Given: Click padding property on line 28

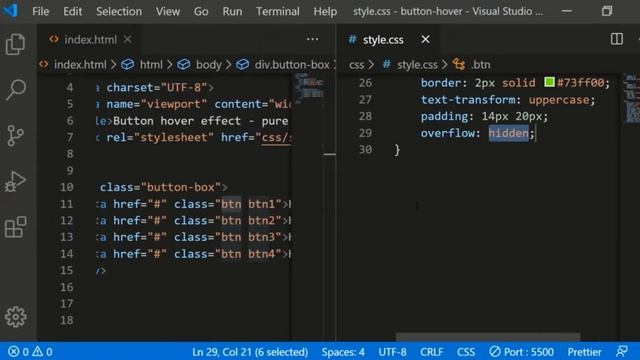Looking at the screenshot, I should click(444, 116).
